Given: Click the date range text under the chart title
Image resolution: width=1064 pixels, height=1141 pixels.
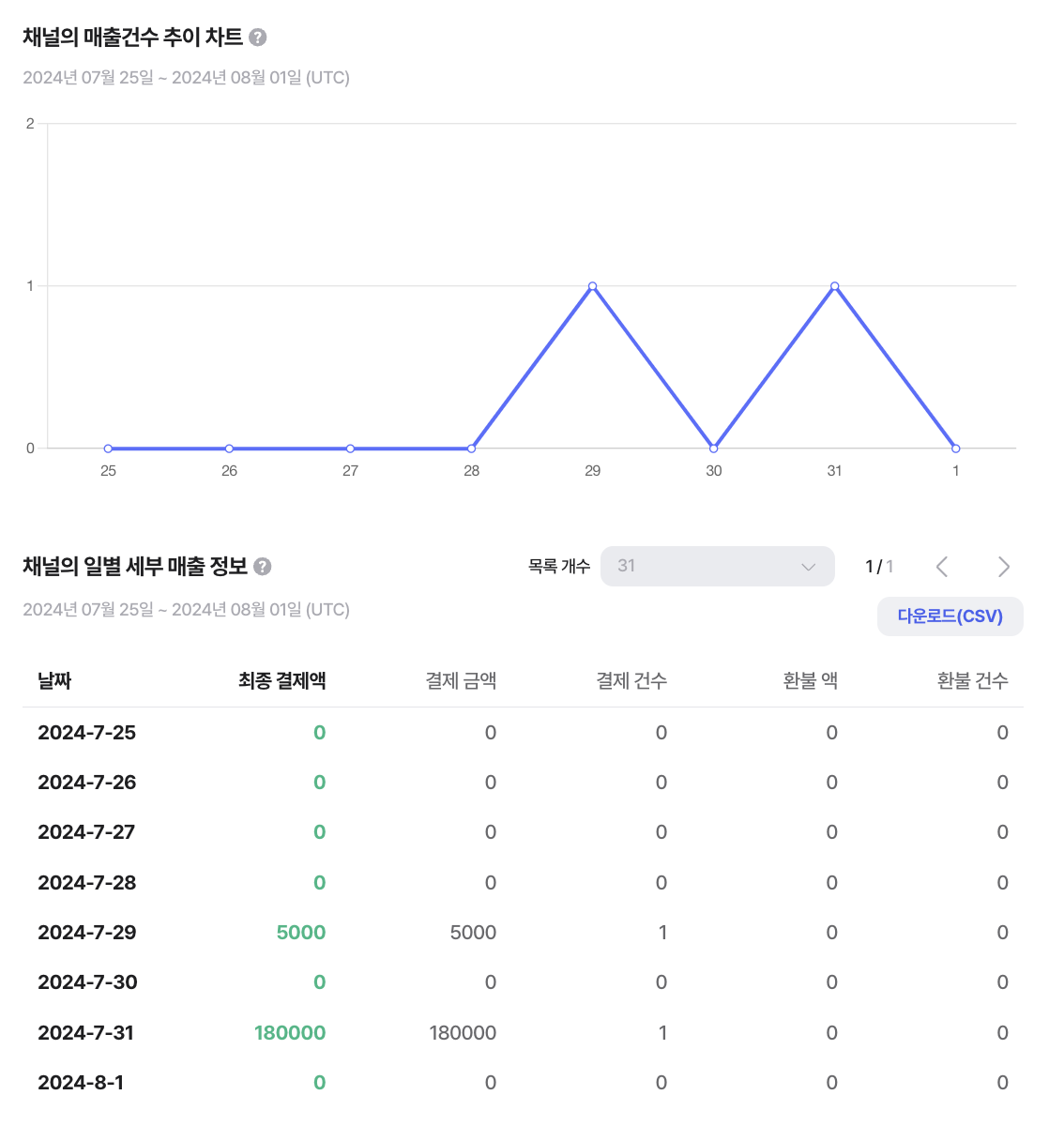Looking at the screenshot, I should (186, 78).
